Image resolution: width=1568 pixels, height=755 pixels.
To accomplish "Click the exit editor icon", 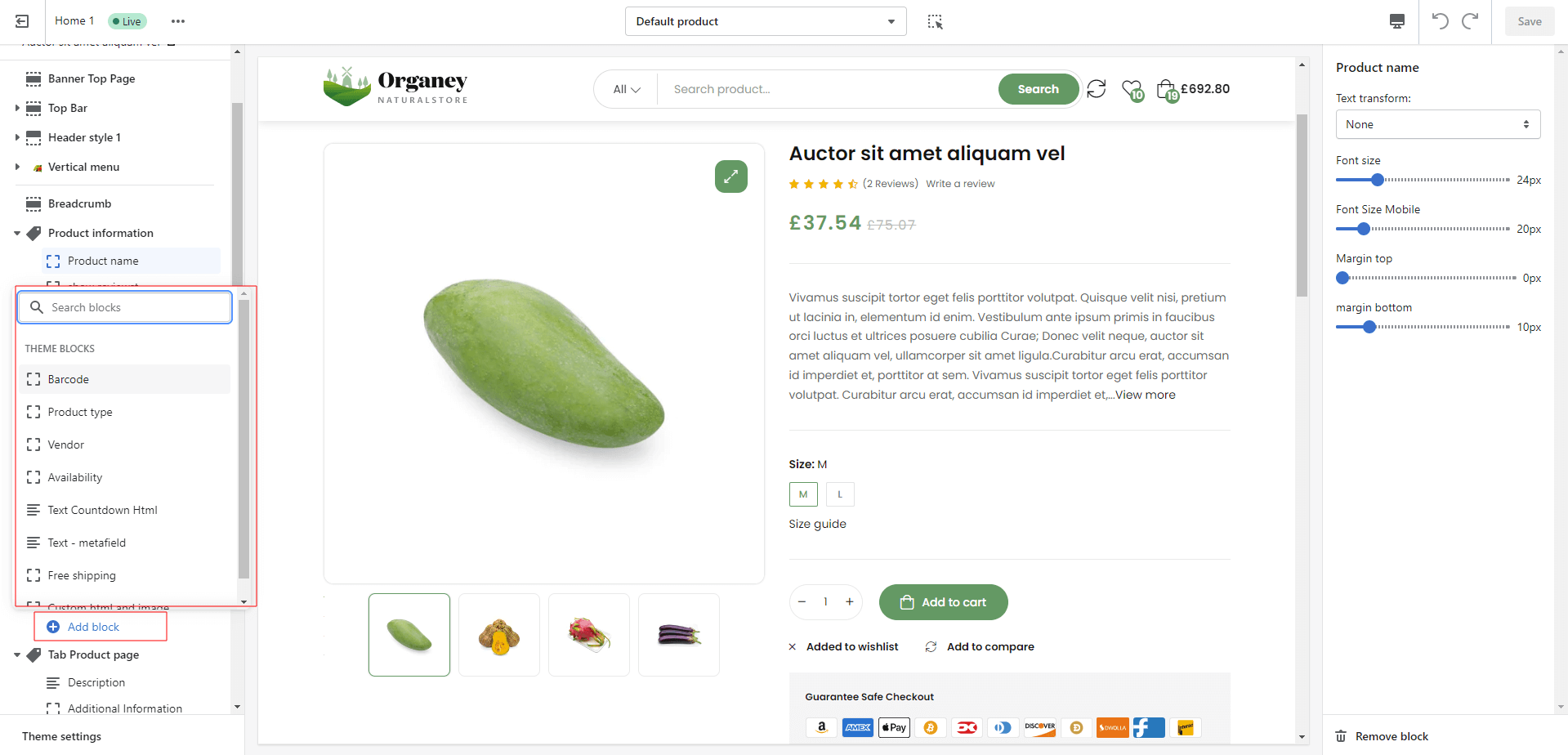I will 22,21.
